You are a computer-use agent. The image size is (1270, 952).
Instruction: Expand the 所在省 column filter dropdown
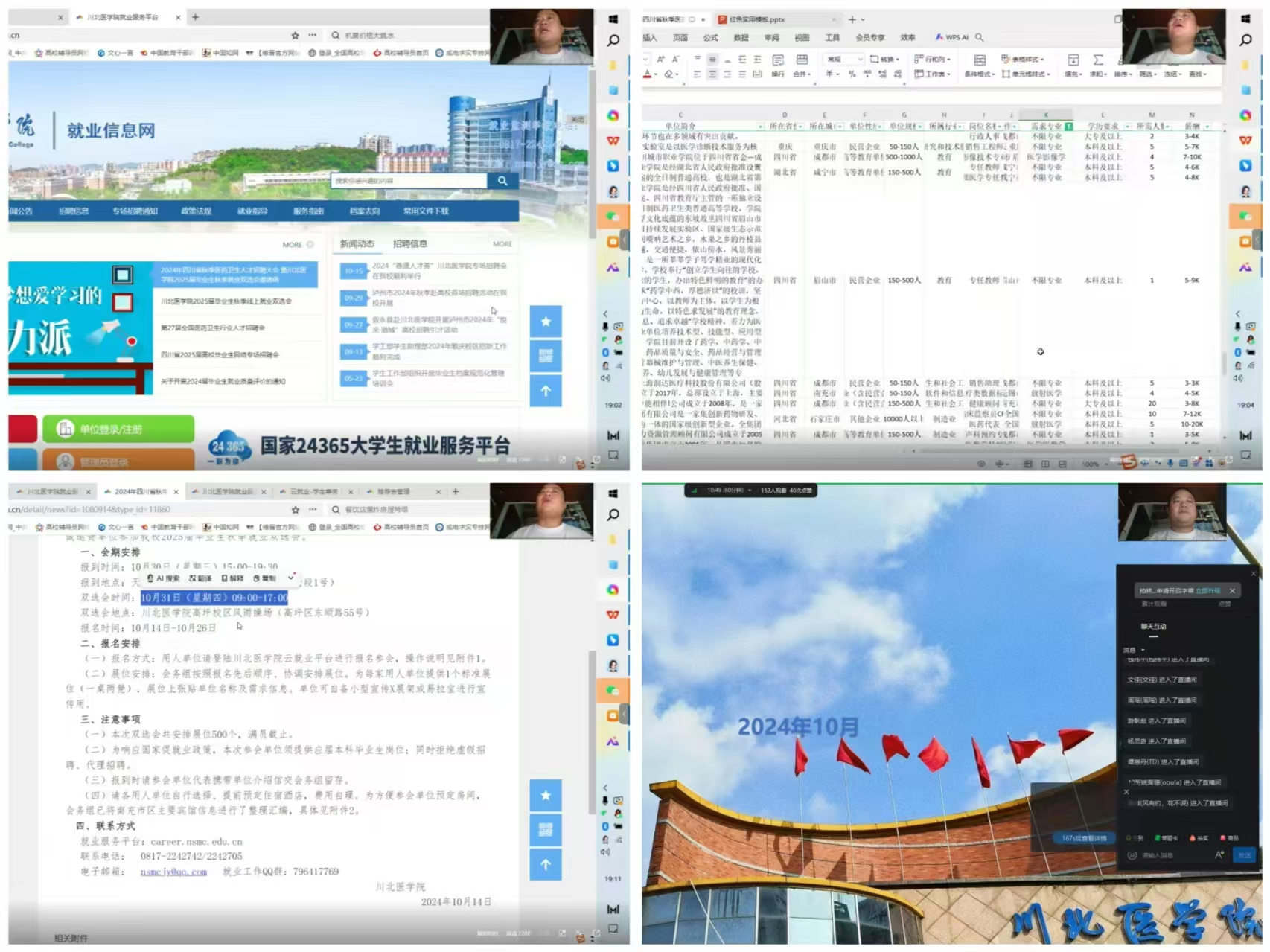800,127
